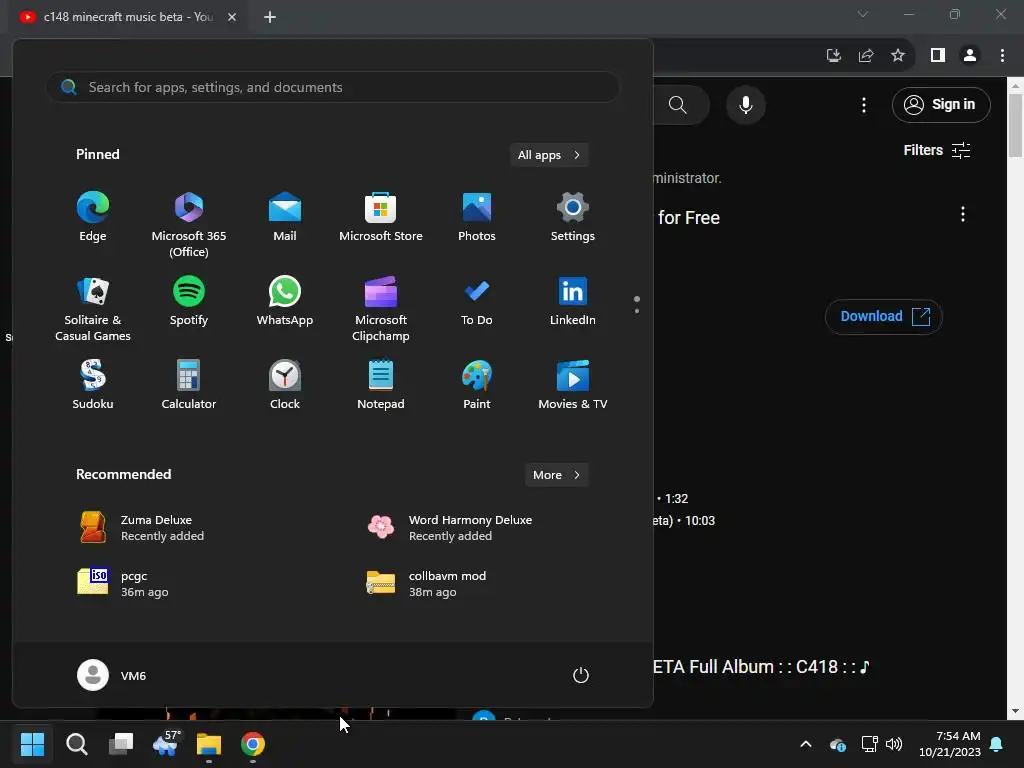1024x768 pixels.
Task: Launch Microsoft 365 (Office)
Action: click(x=189, y=225)
